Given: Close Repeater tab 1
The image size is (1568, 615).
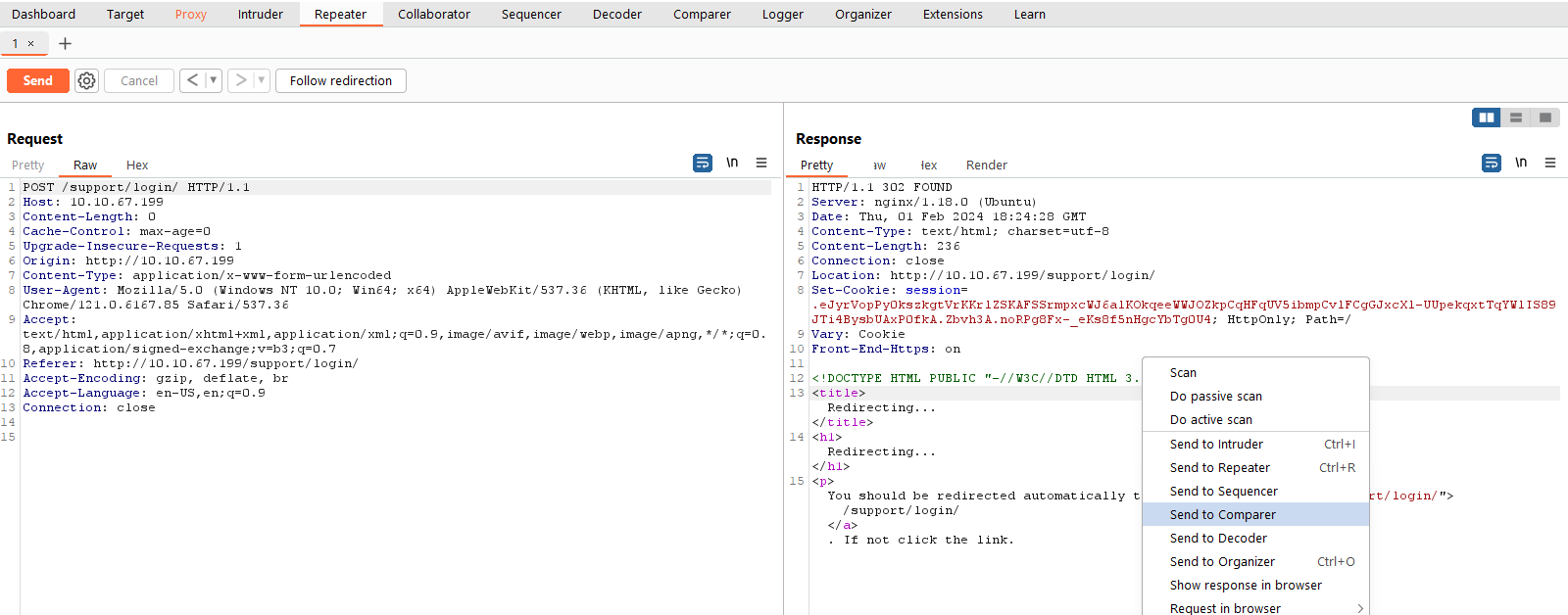Looking at the screenshot, I should tap(30, 43).
